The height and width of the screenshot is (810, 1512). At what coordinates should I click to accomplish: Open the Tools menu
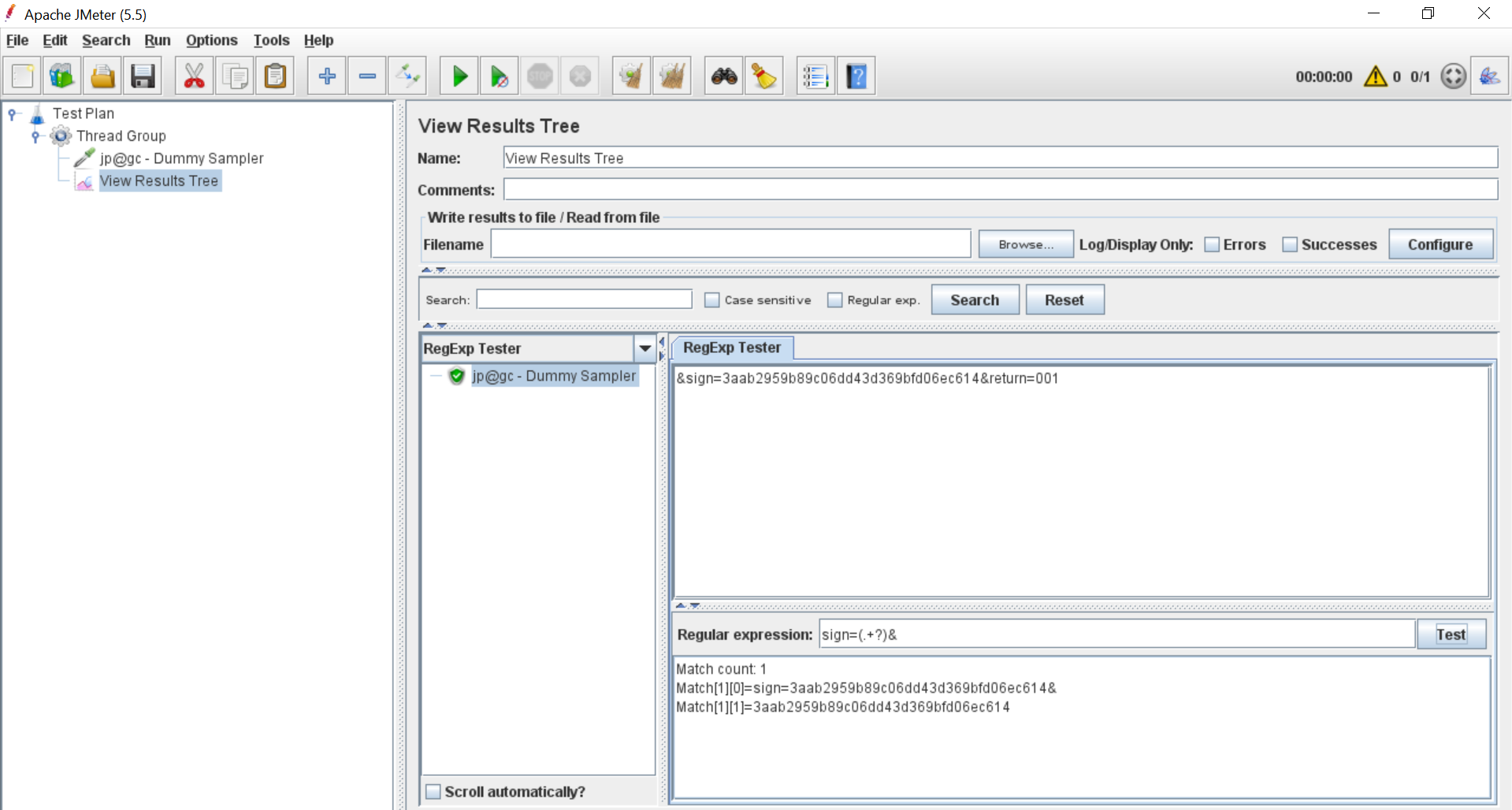271,40
